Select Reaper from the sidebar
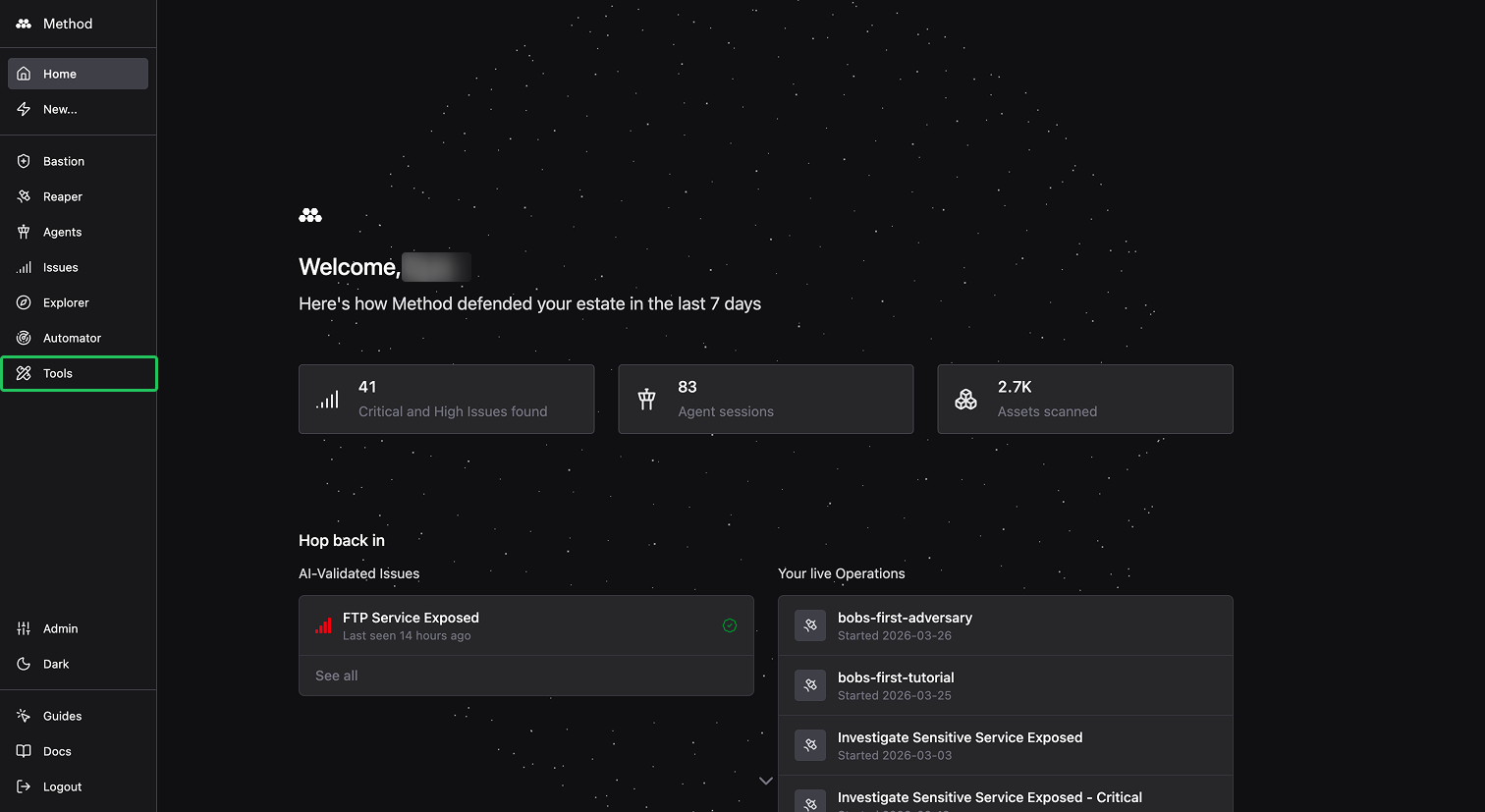Screen dimensions: 1485x812 click(61, 196)
